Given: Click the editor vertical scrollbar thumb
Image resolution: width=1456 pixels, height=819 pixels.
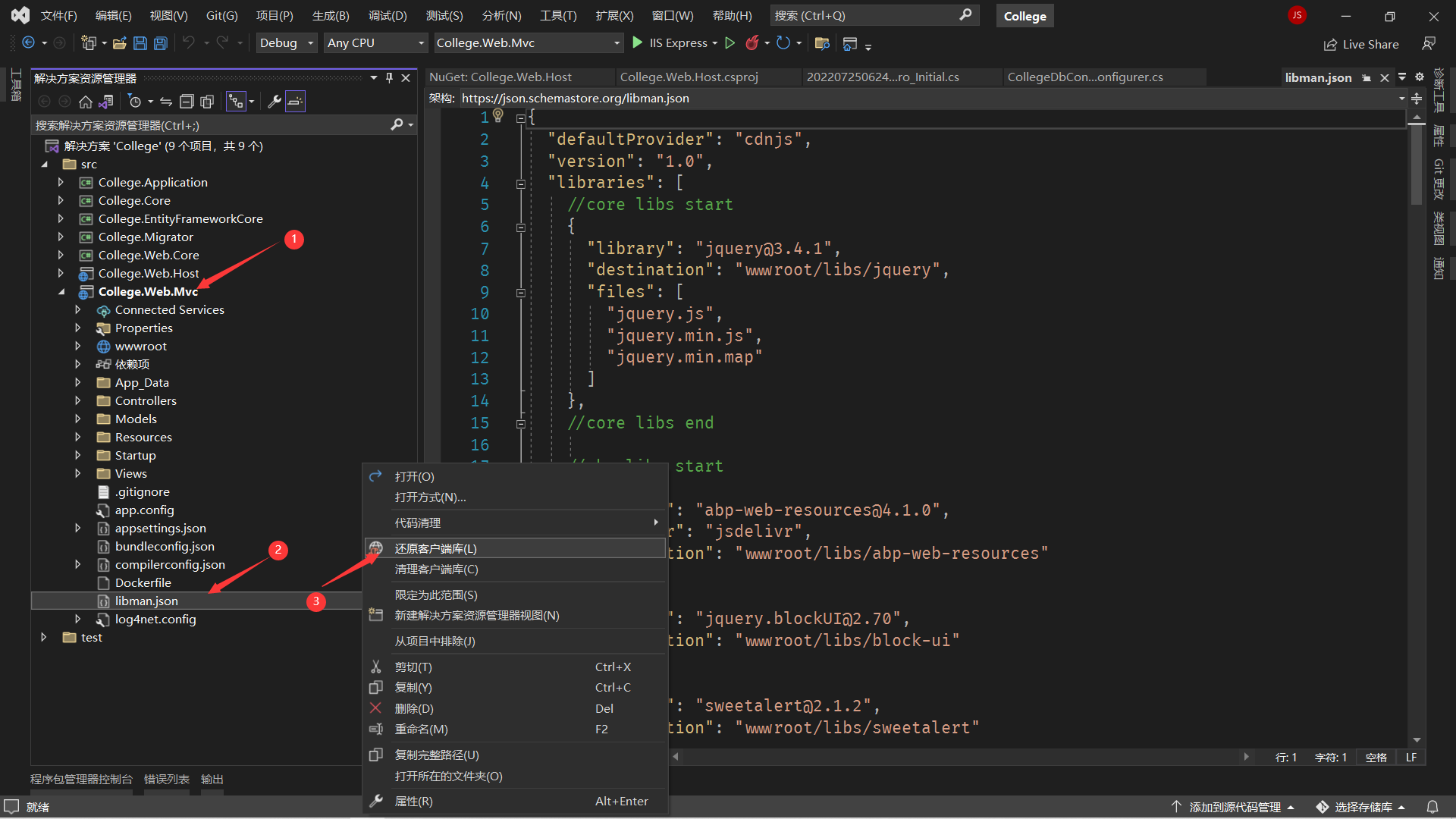Looking at the screenshot, I should 1417,163.
